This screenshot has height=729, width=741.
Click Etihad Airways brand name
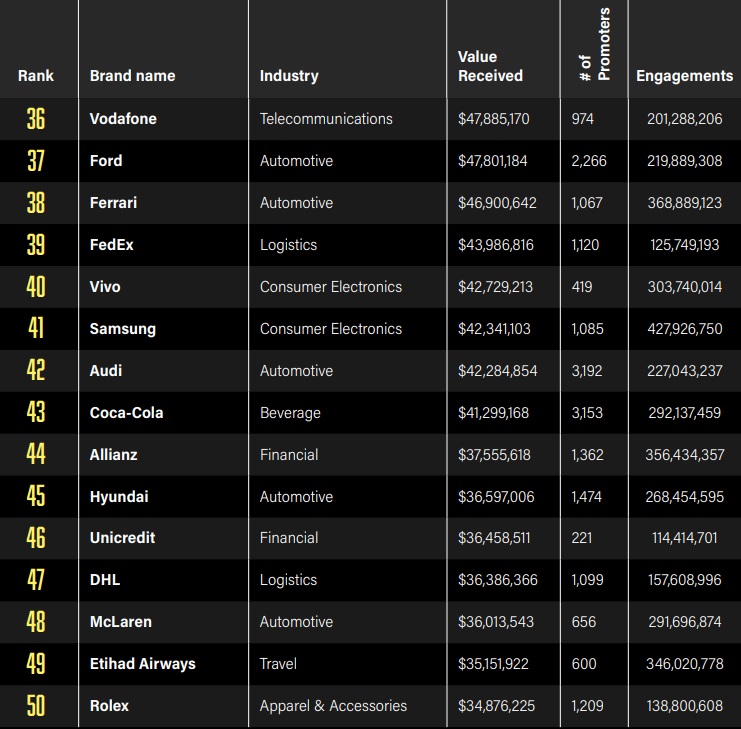(x=142, y=664)
